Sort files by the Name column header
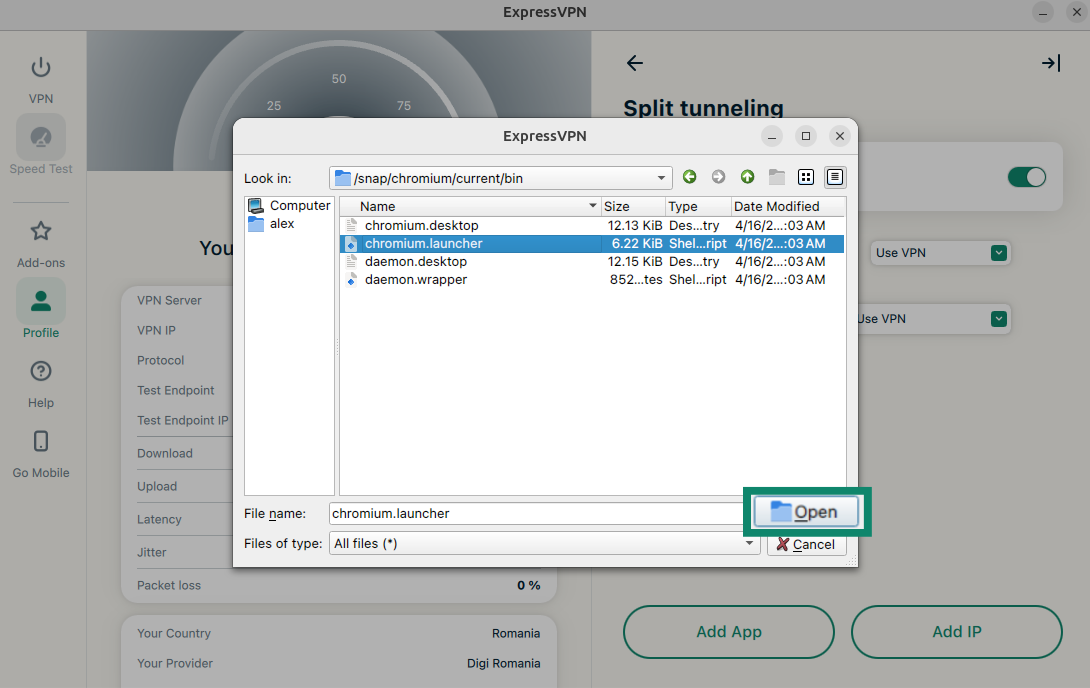Viewport: 1090px width, 688px height. [470, 206]
